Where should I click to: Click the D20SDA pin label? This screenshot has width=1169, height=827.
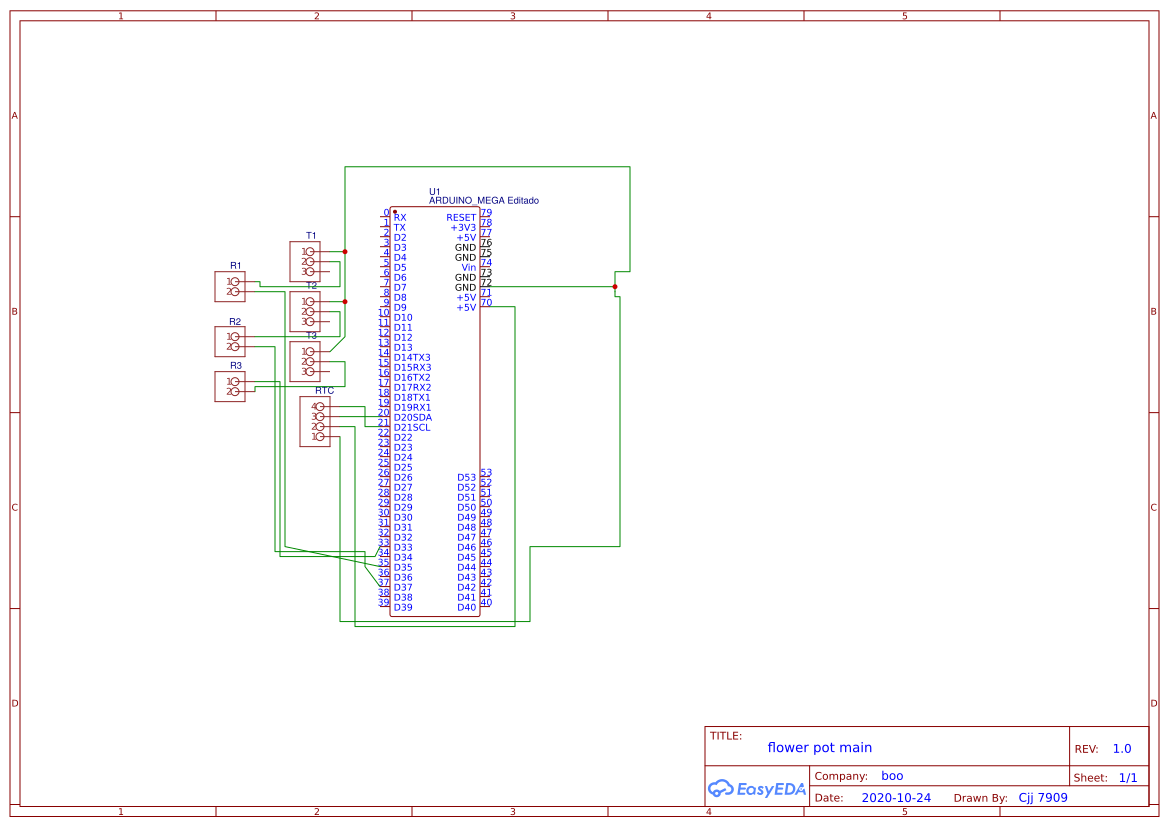[x=412, y=416]
